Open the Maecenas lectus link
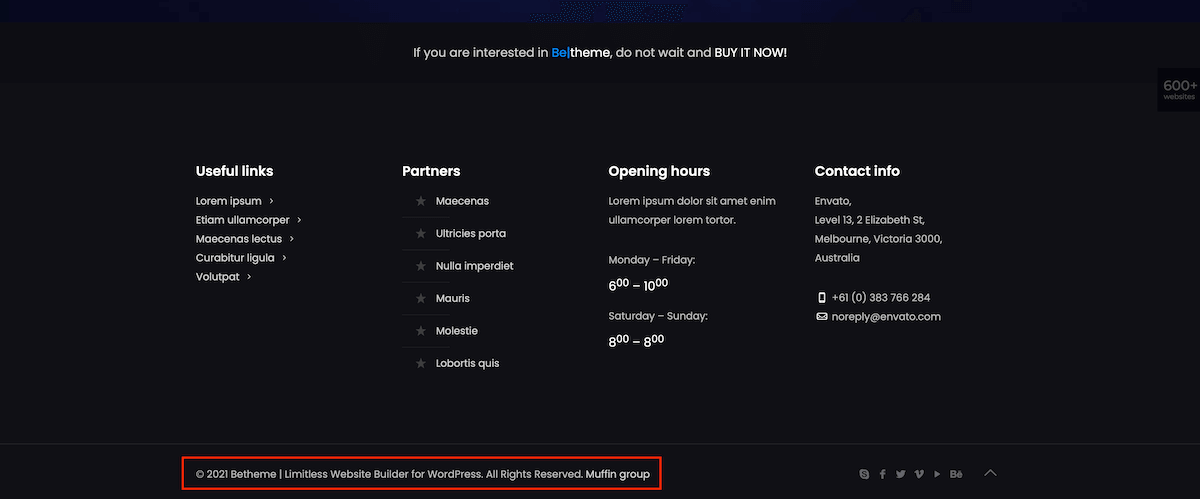The image size is (1200, 499). coord(239,239)
